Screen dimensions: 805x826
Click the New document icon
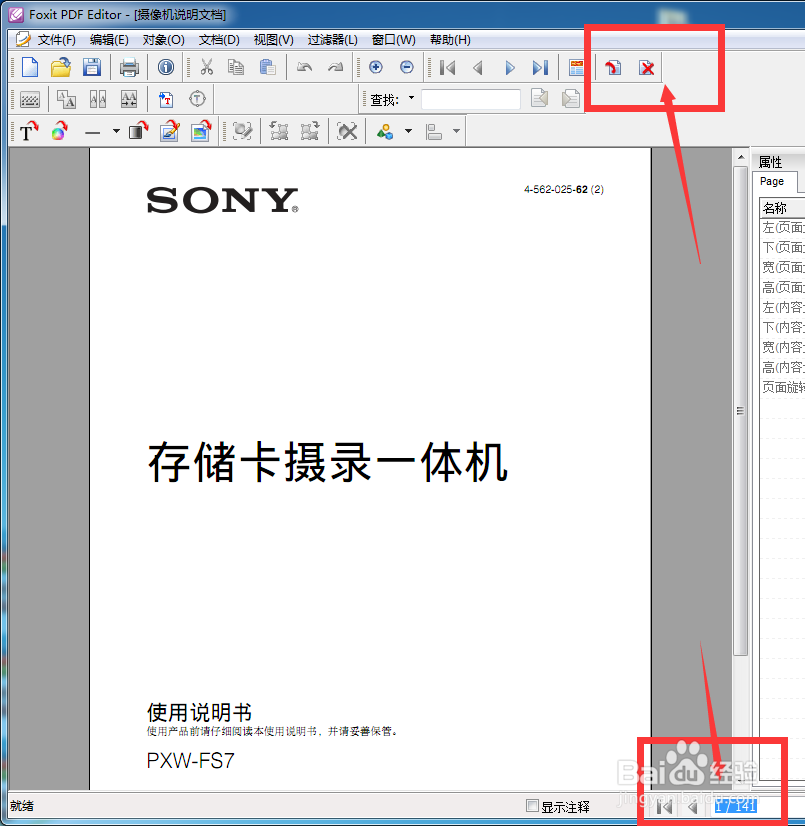(30, 67)
